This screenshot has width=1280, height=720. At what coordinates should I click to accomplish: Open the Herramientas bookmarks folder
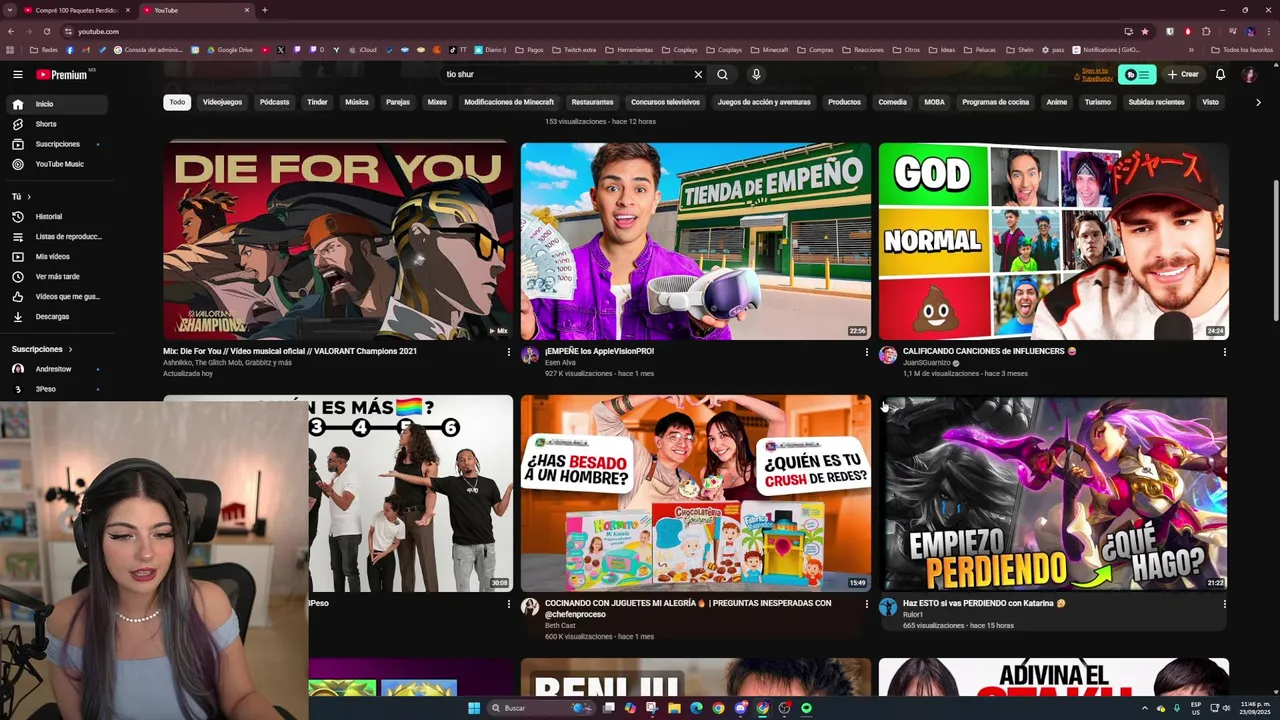[629, 50]
